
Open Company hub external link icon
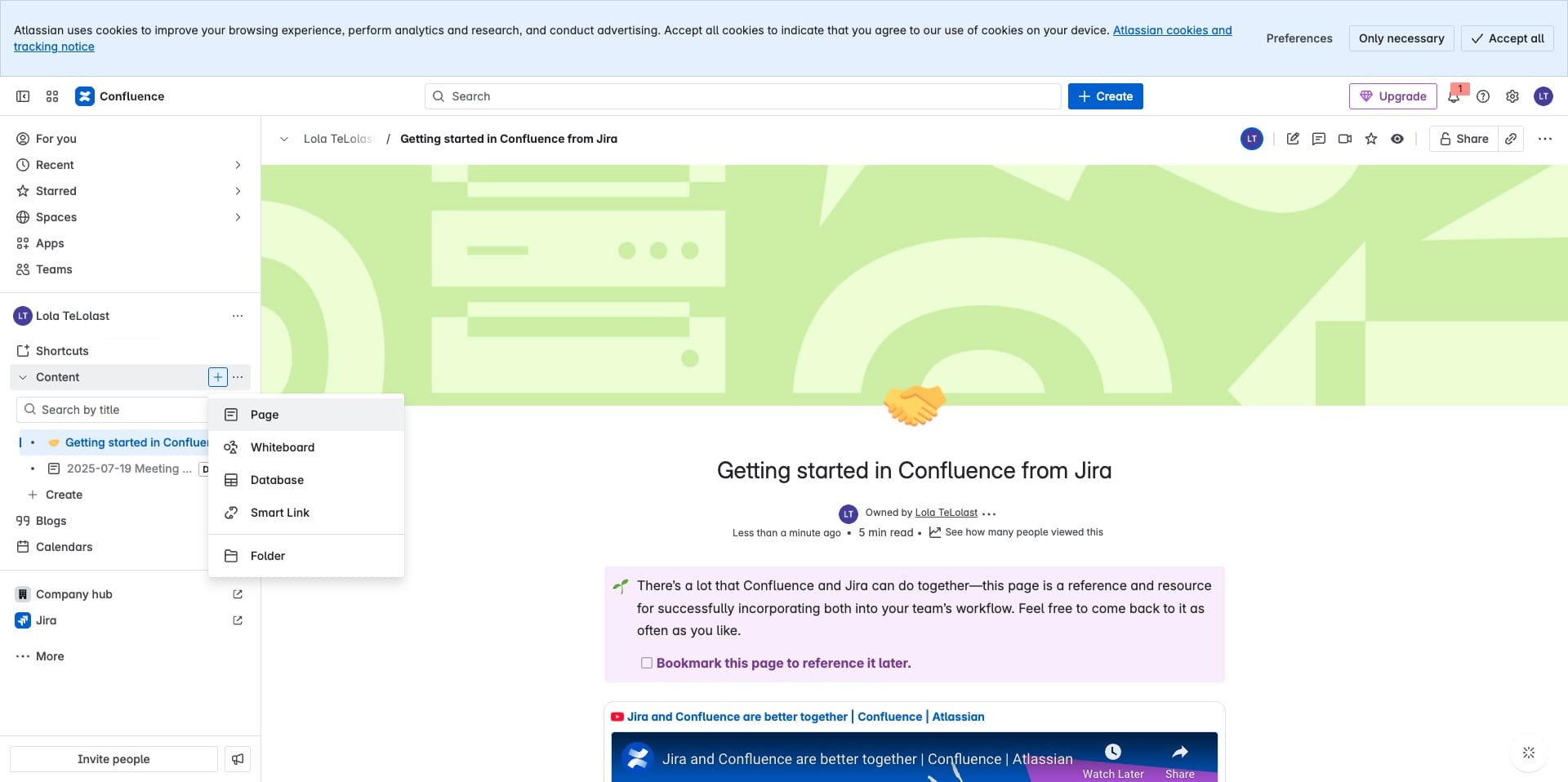[238, 594]
